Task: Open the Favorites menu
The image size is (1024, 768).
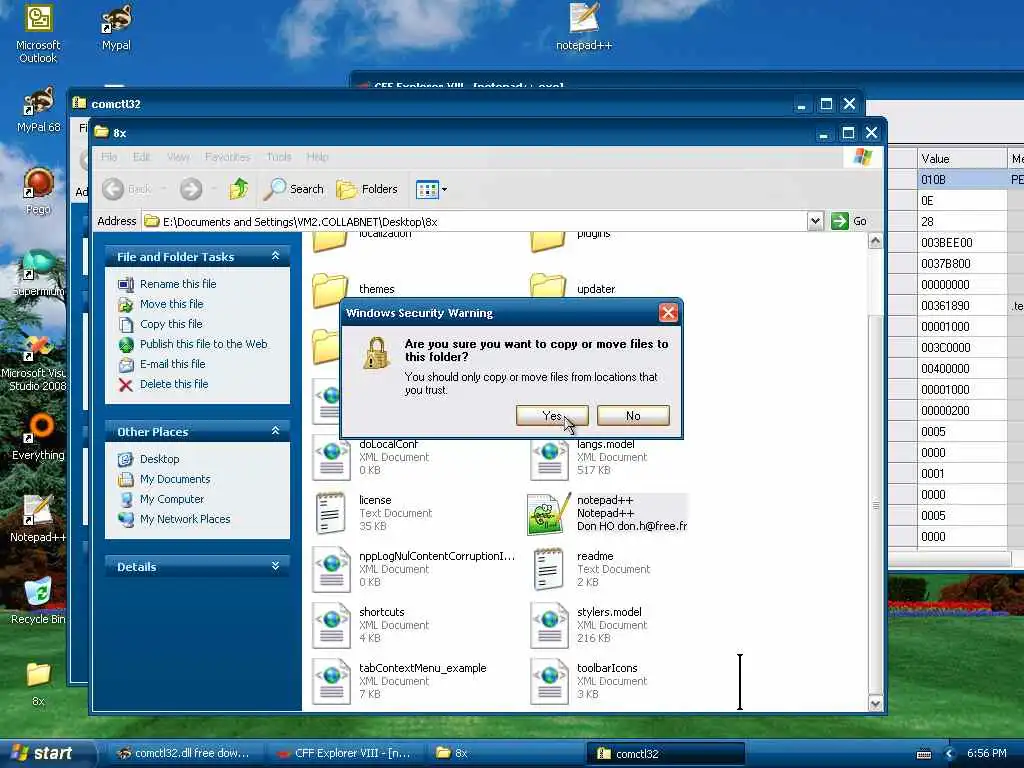Action: point(227,157)
